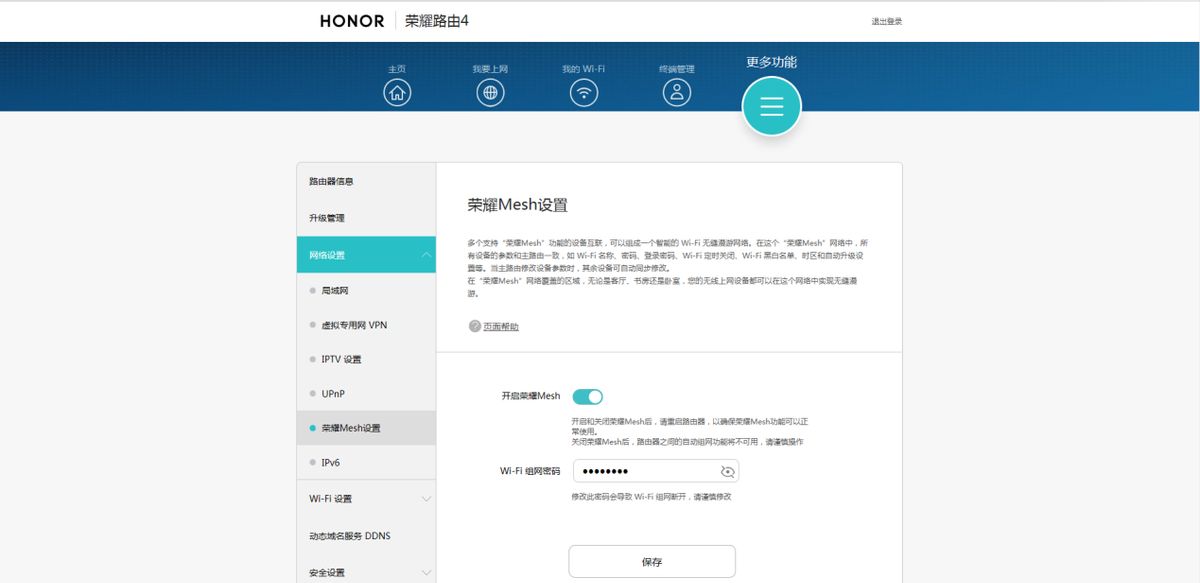
Task: Expand the 安全设置 section chevron
Action: pos(427,573)
